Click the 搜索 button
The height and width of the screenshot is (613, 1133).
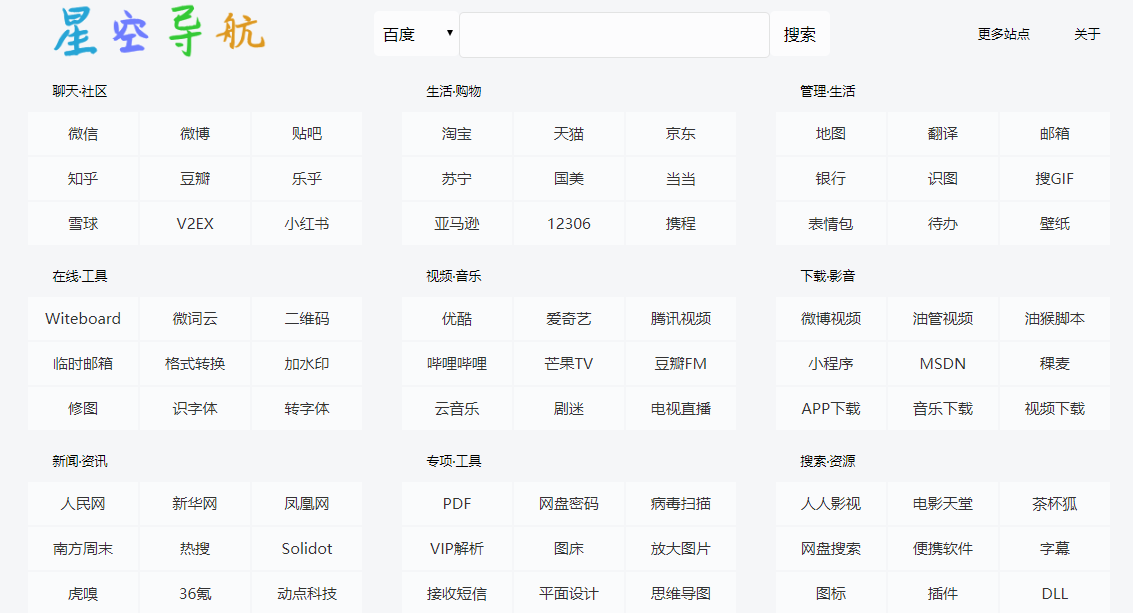tap(800, 34)
